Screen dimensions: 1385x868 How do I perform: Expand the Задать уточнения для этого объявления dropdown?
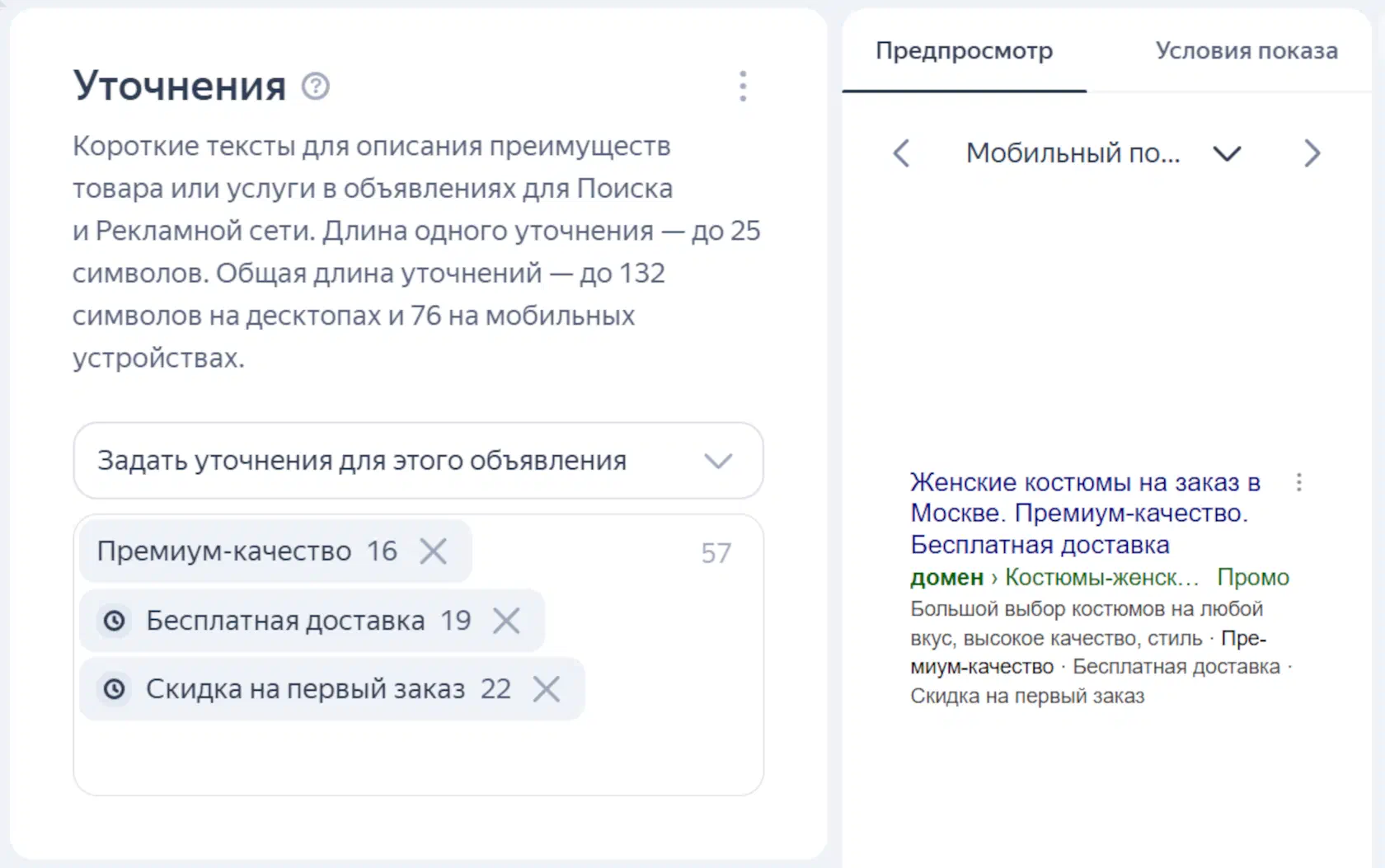click(x=419, y=461)
